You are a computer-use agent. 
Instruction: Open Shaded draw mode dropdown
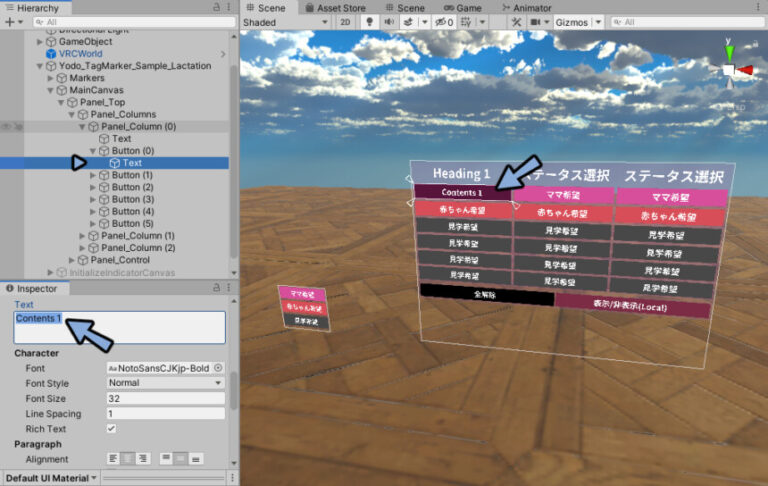point(285,23)
